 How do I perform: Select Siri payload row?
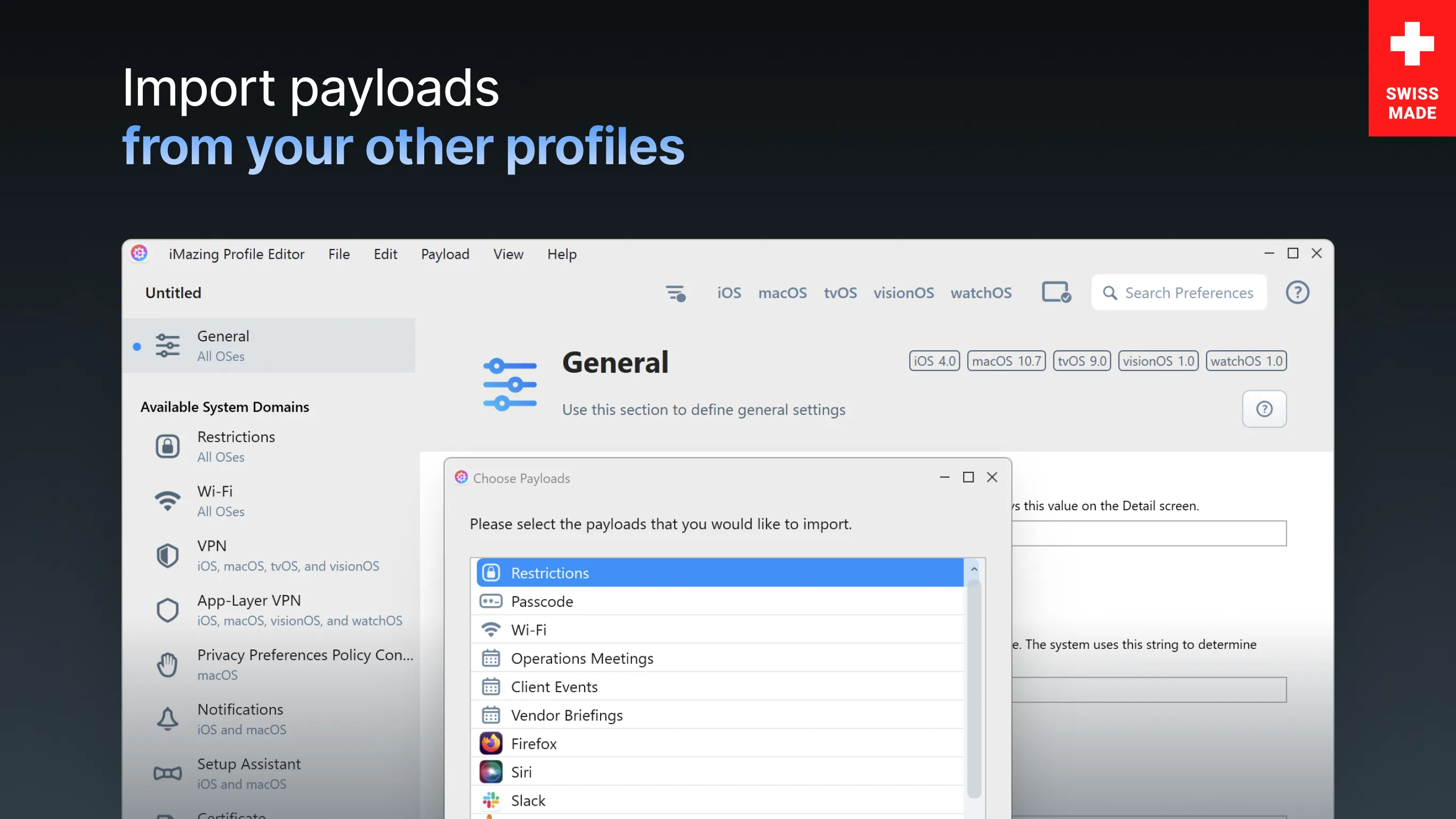tap(717, 772)
